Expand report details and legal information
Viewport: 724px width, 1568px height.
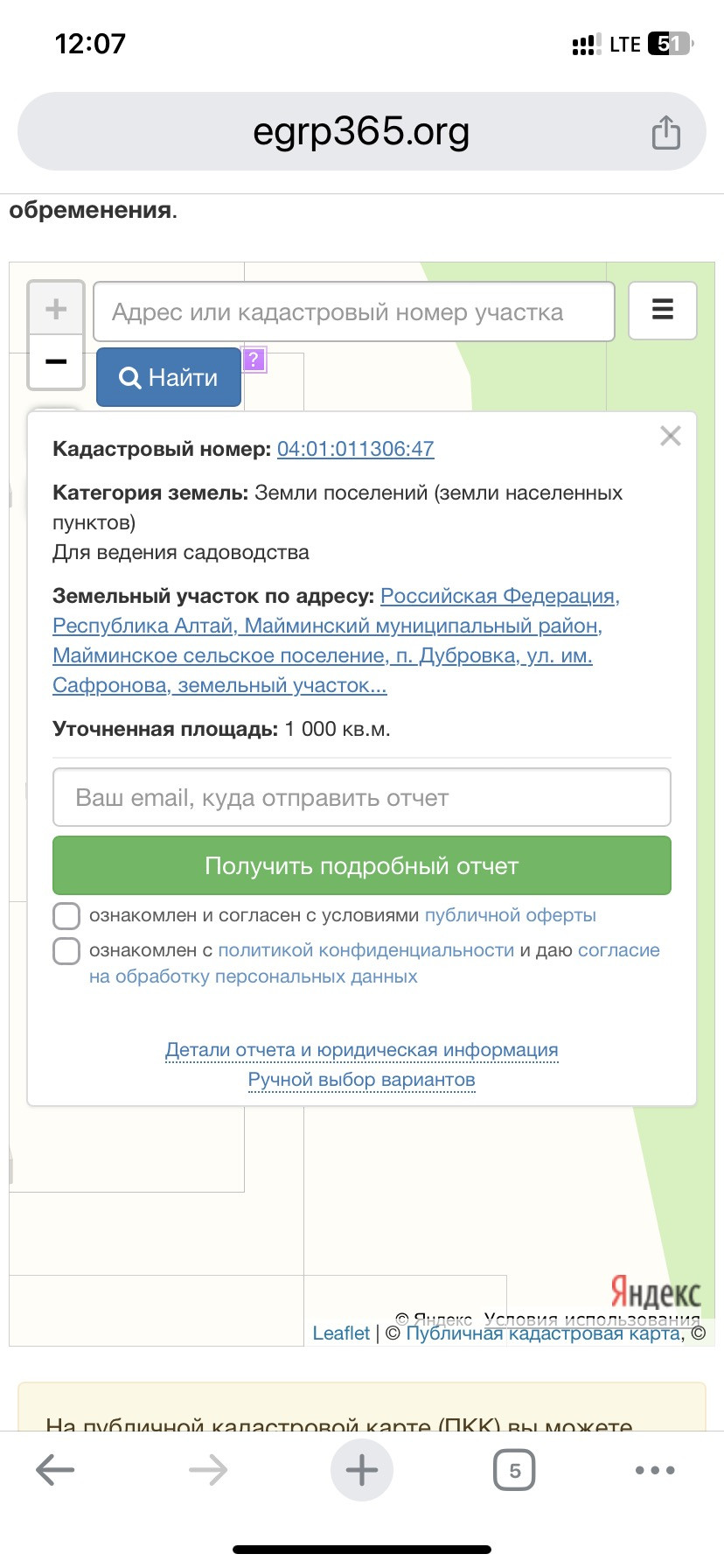tap(361, 1050)
